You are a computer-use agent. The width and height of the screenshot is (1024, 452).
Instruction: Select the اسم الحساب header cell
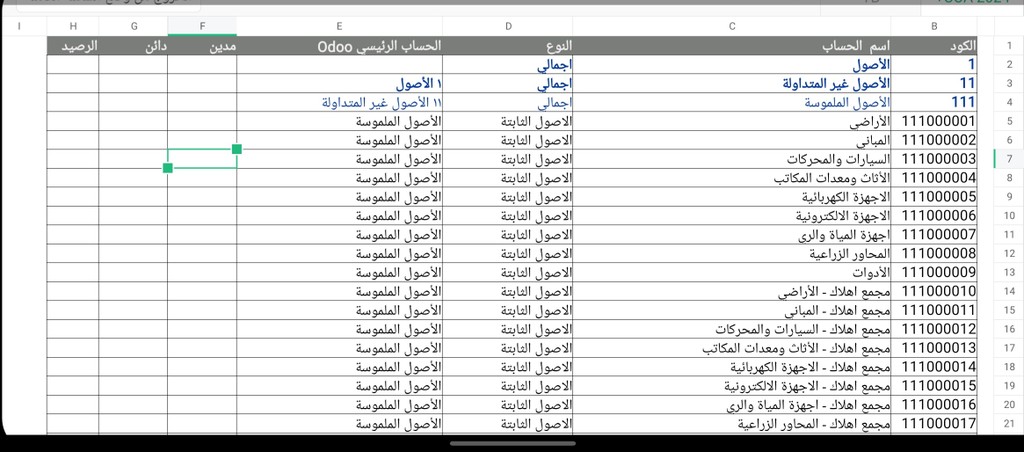click(x=732, y=46)
